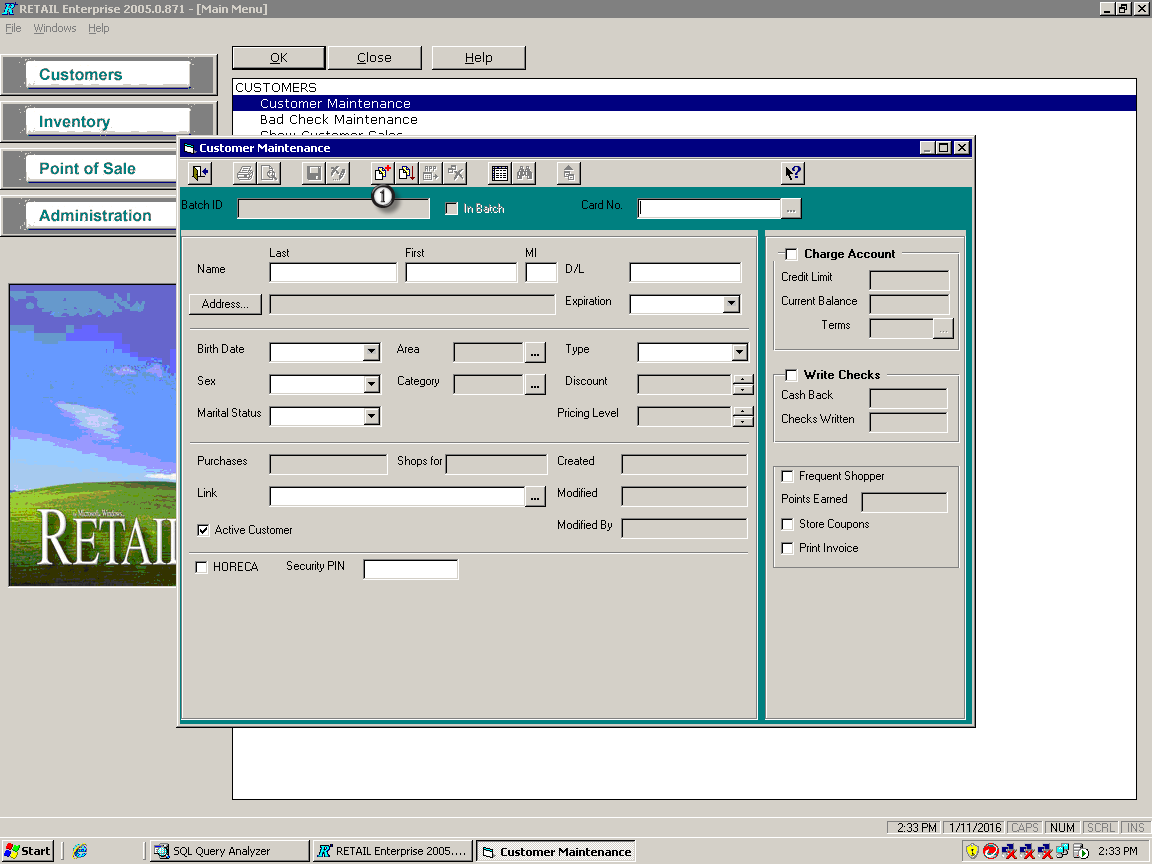Open the Sex dropdown

(x=371, y=384)
